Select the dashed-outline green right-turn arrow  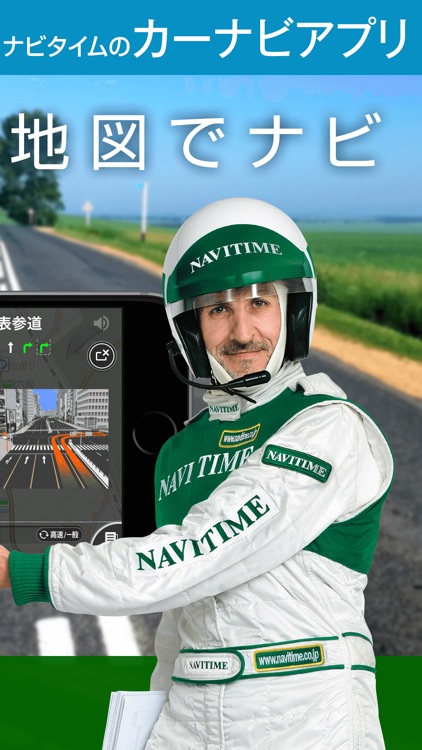click(44, 348)
